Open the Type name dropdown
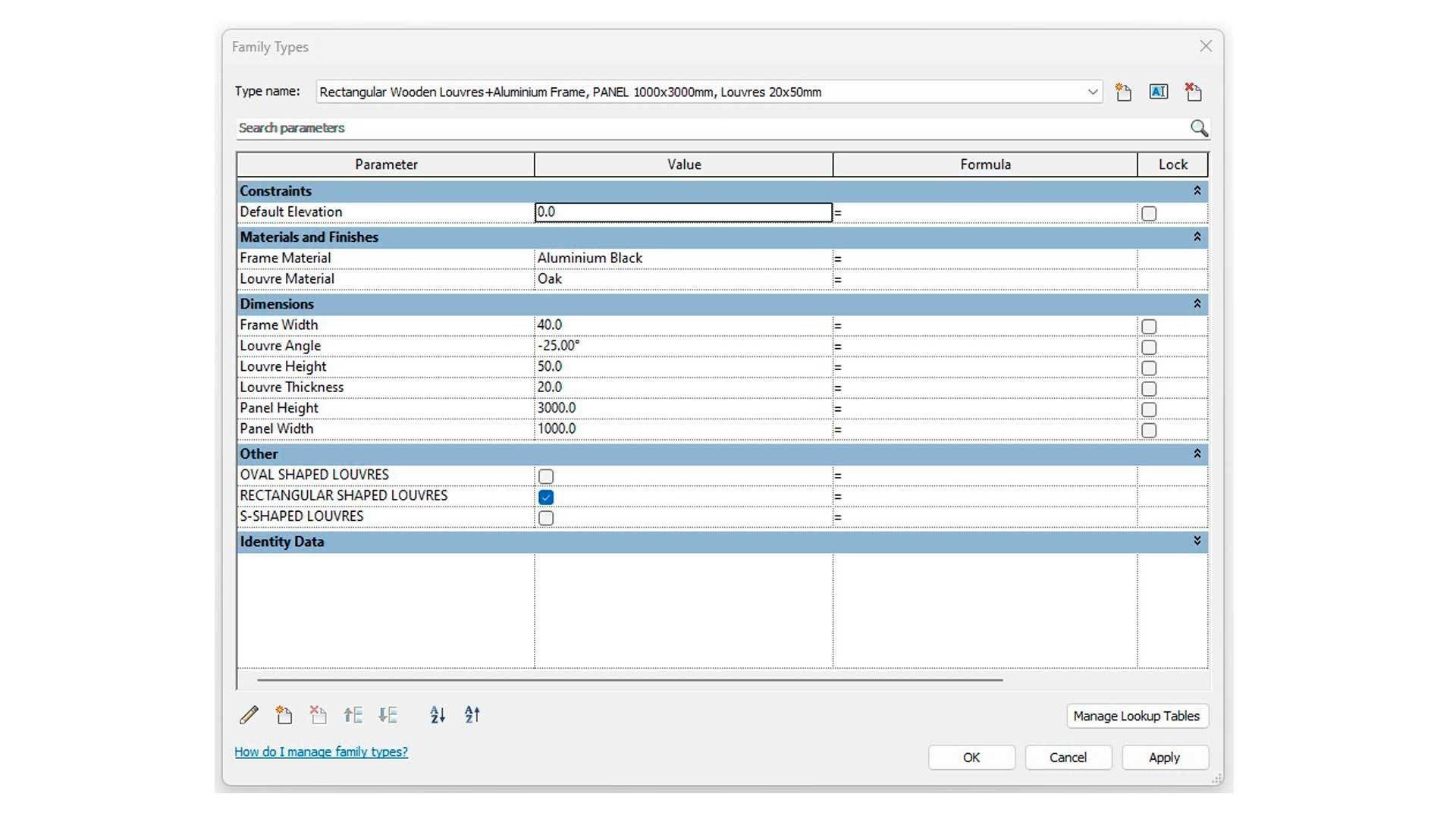 click(1092, 93)
